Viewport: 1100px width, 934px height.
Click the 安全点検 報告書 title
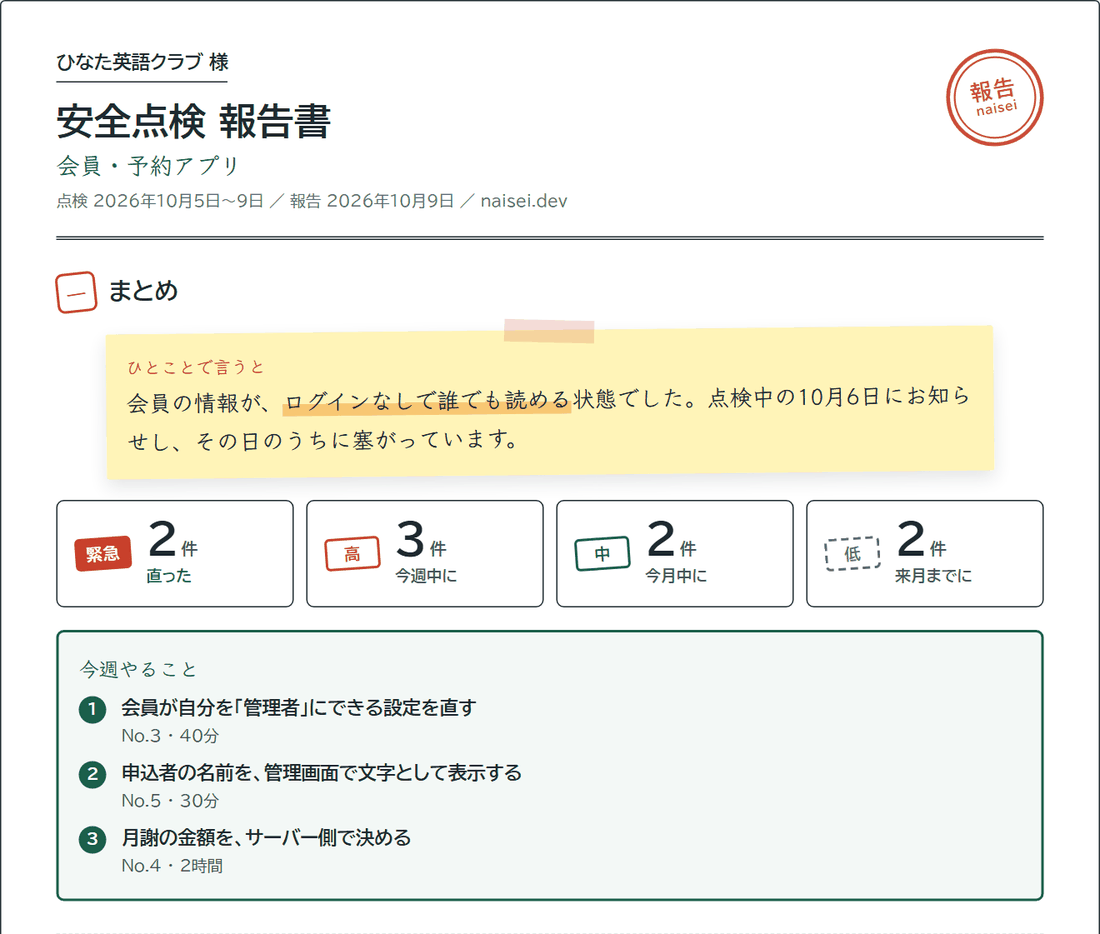[x=194, y=121]
